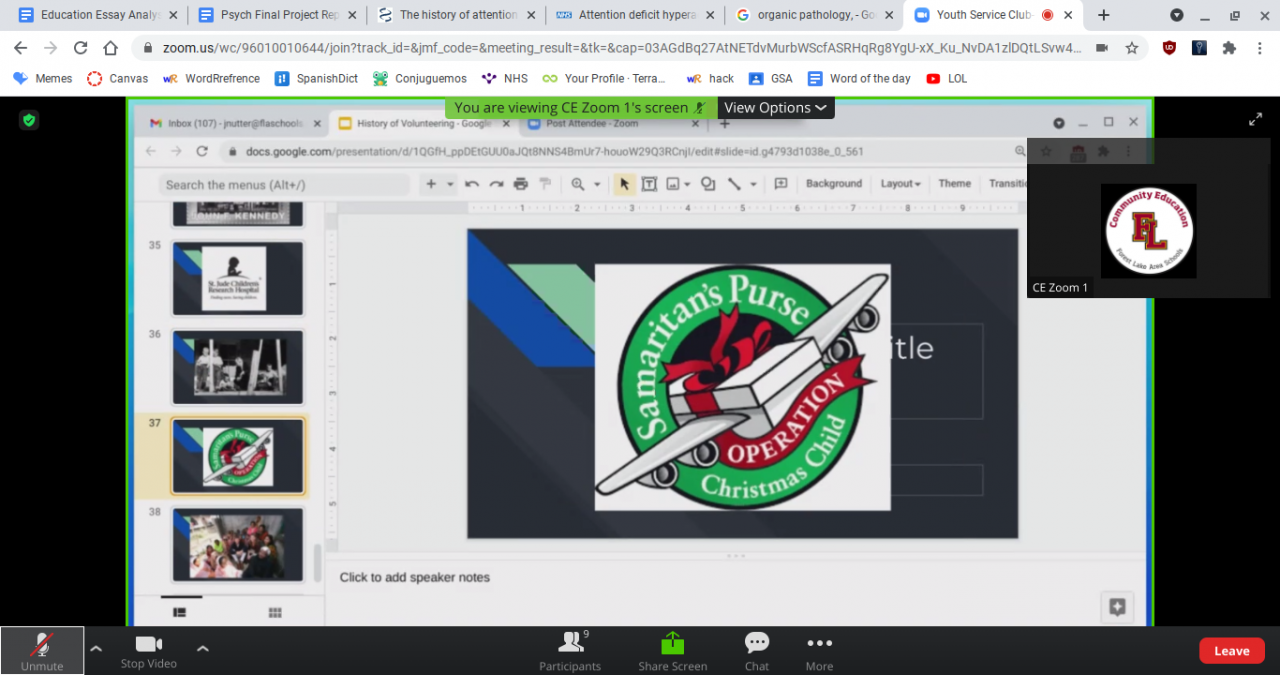The height and width of the screenshot is (675, 1280).
Task: Click Search the menus field in Slides
Action: pyautogui.click(x=285, y=185)
